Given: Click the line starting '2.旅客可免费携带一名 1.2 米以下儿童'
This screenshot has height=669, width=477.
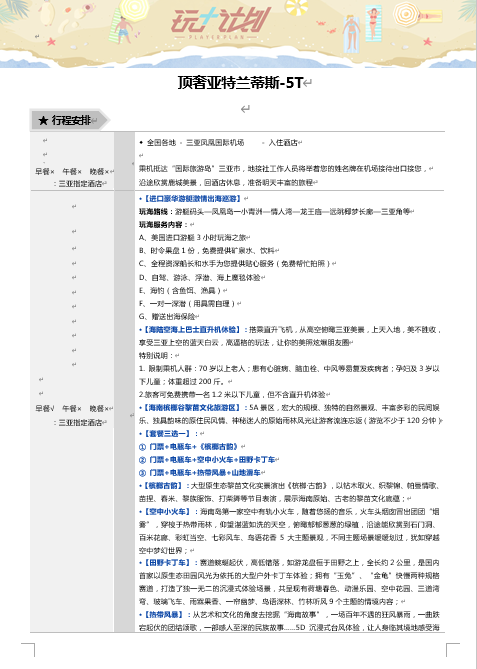Looking at the screenshot, I should click(x=232, y=395).
